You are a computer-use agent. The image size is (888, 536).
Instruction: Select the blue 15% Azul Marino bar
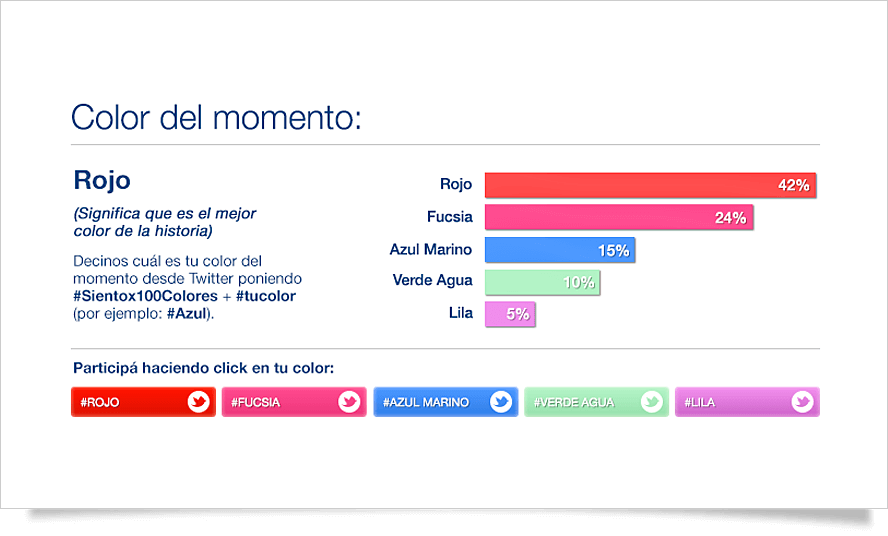pyautogui.click(x=560, y=250)
